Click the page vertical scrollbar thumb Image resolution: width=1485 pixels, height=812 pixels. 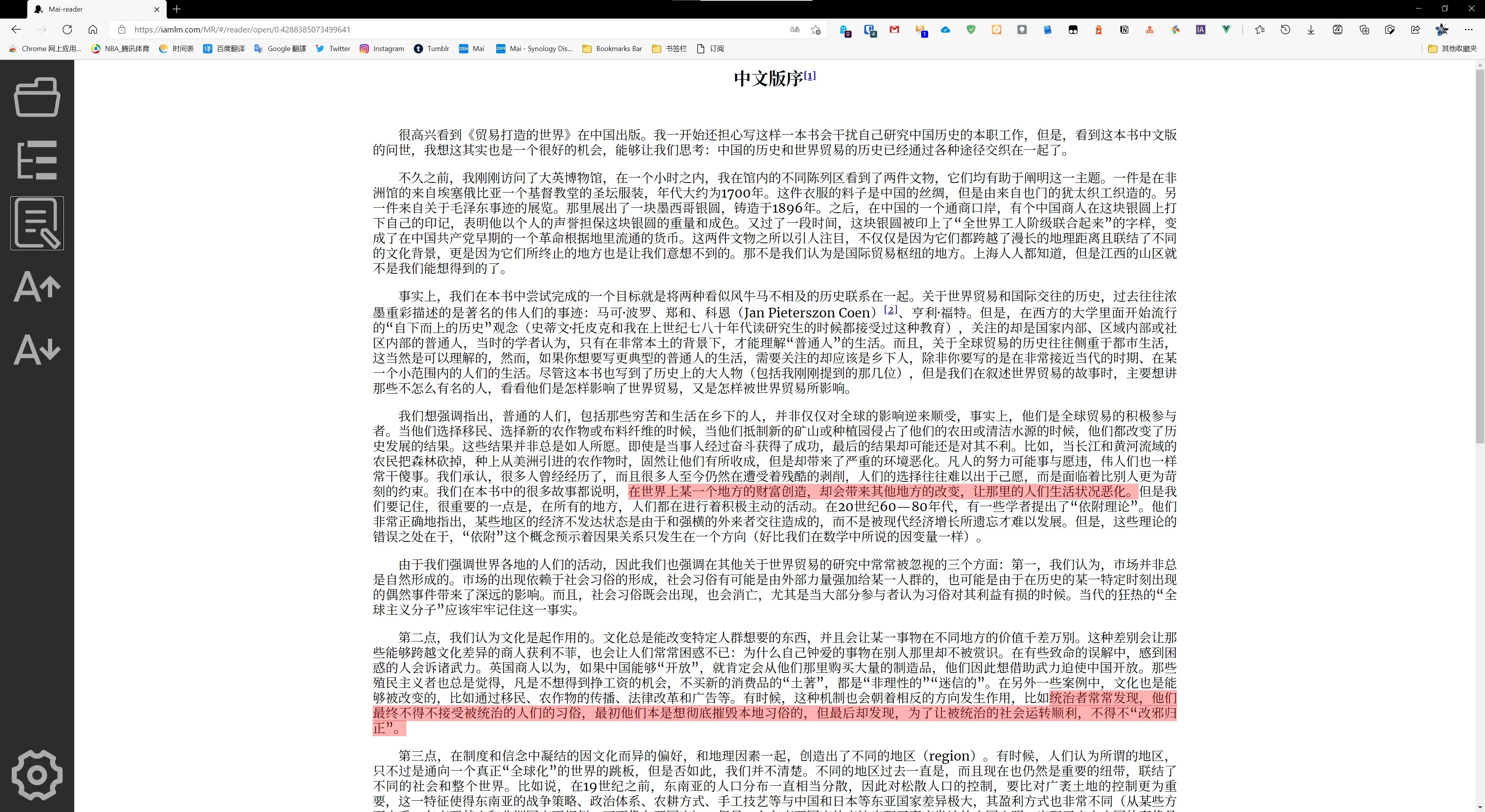[1480, 256]
